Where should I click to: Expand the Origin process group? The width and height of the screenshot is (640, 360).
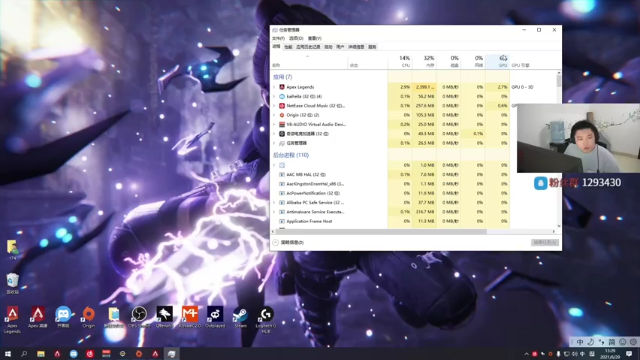click(x=274, y=115)
